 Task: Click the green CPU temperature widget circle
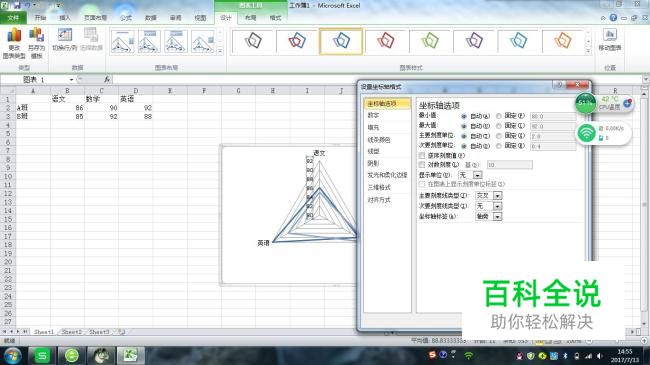pyautogui.click(x=585, y=103)
